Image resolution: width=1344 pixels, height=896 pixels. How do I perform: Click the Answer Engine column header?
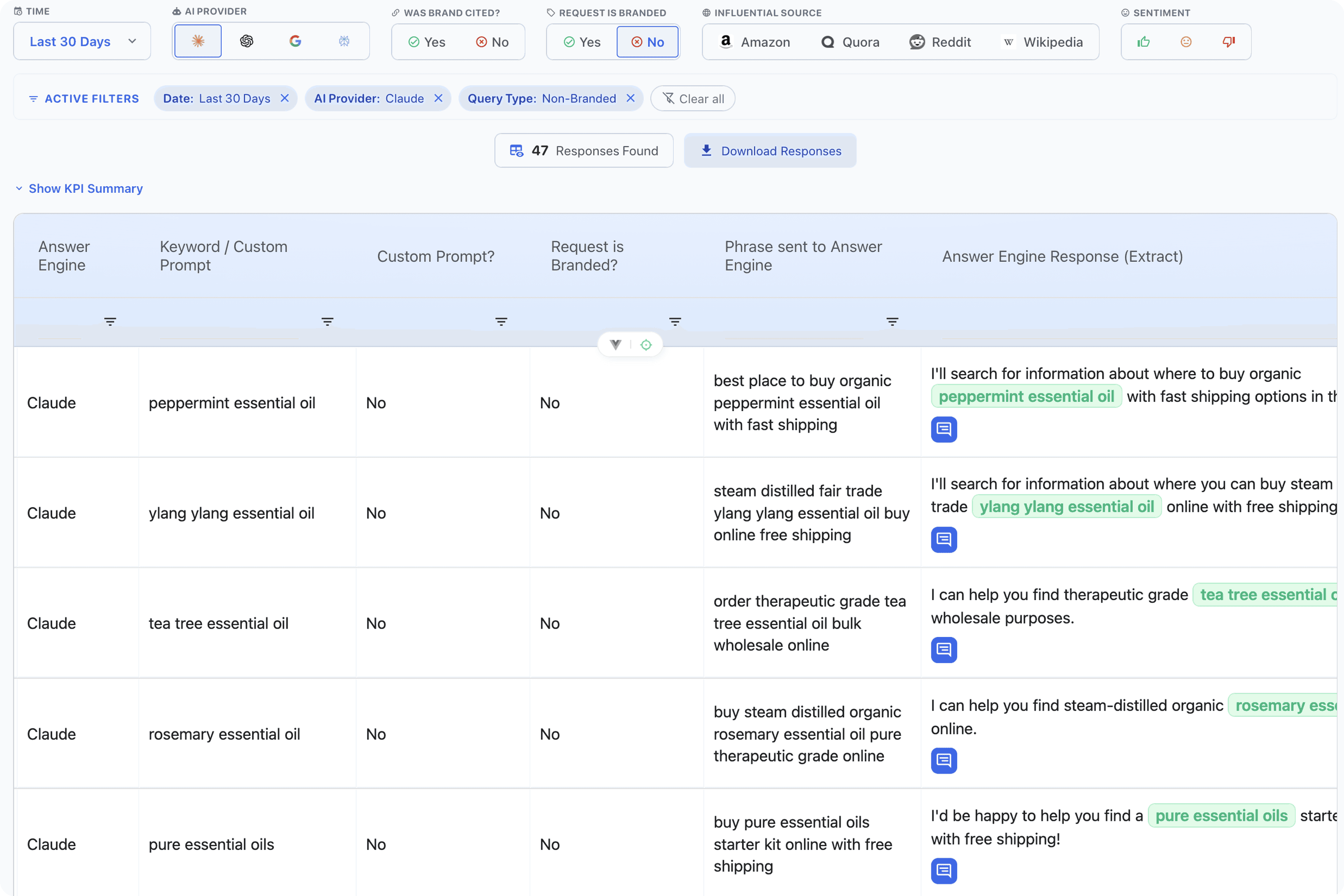point(64,255)
